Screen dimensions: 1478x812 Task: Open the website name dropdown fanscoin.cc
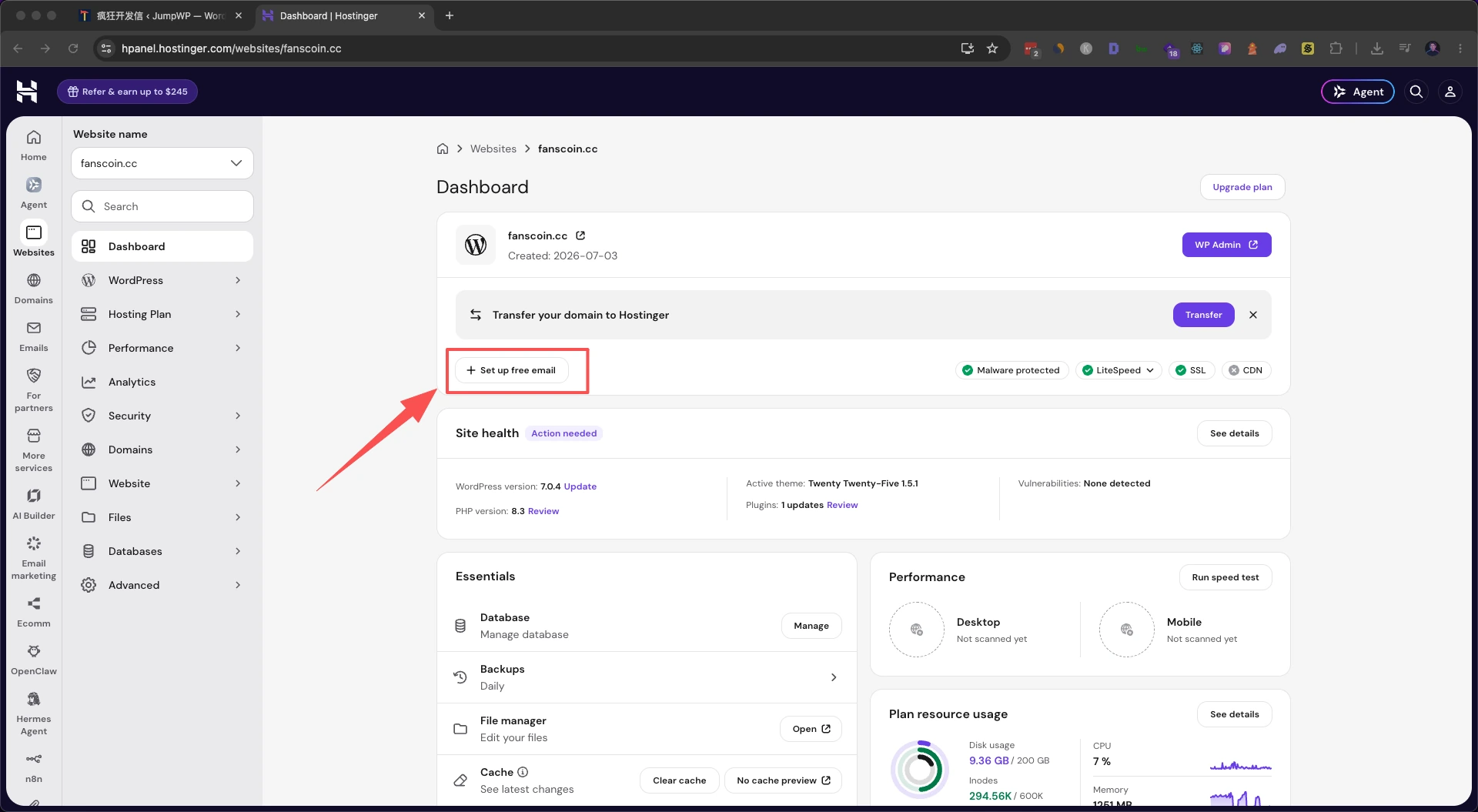pos(162,163)
